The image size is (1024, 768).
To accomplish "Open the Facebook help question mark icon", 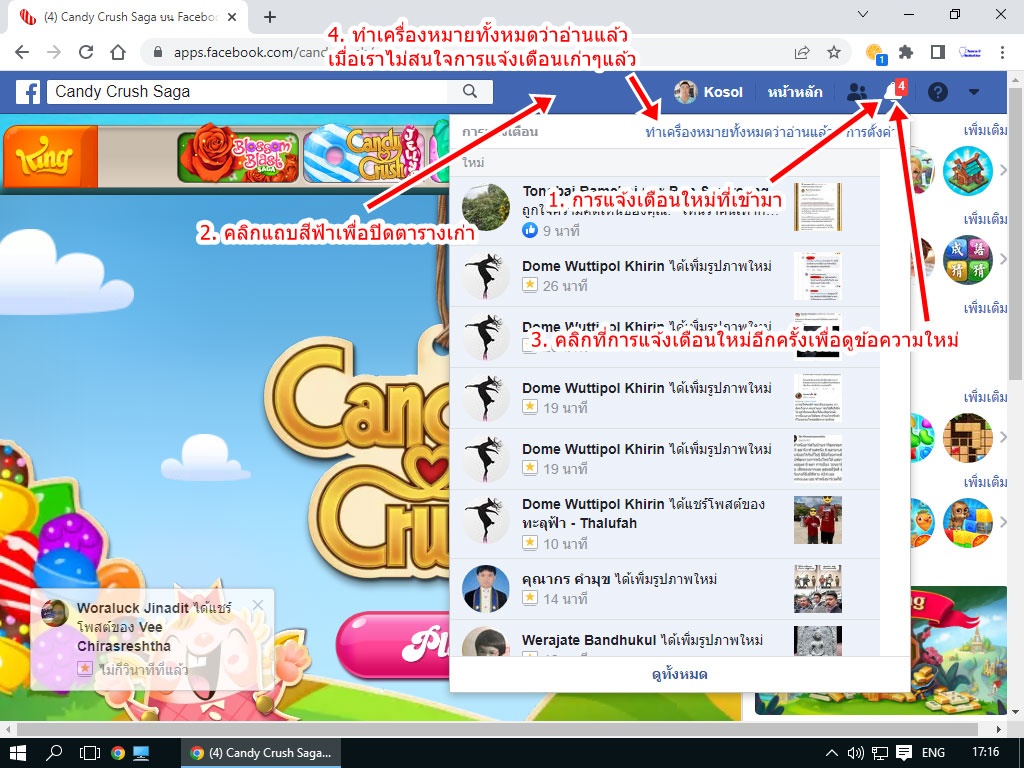I will click(x=937, y=92).
